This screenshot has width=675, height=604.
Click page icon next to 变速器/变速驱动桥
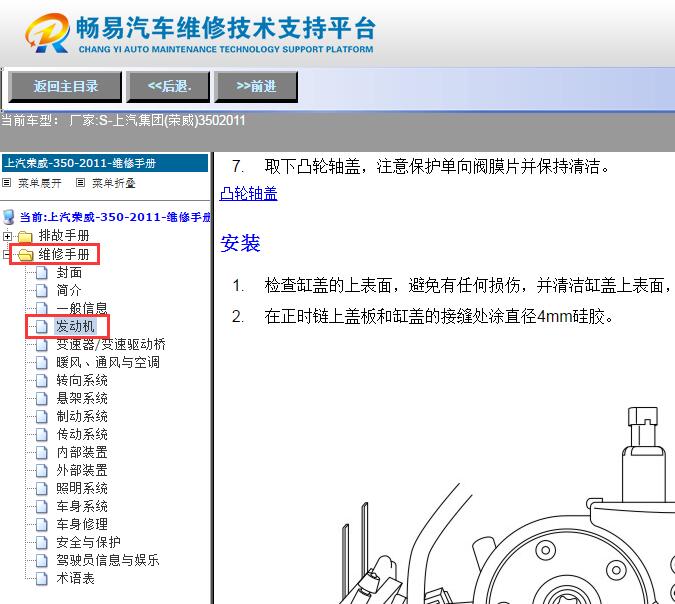click(42, 345)
